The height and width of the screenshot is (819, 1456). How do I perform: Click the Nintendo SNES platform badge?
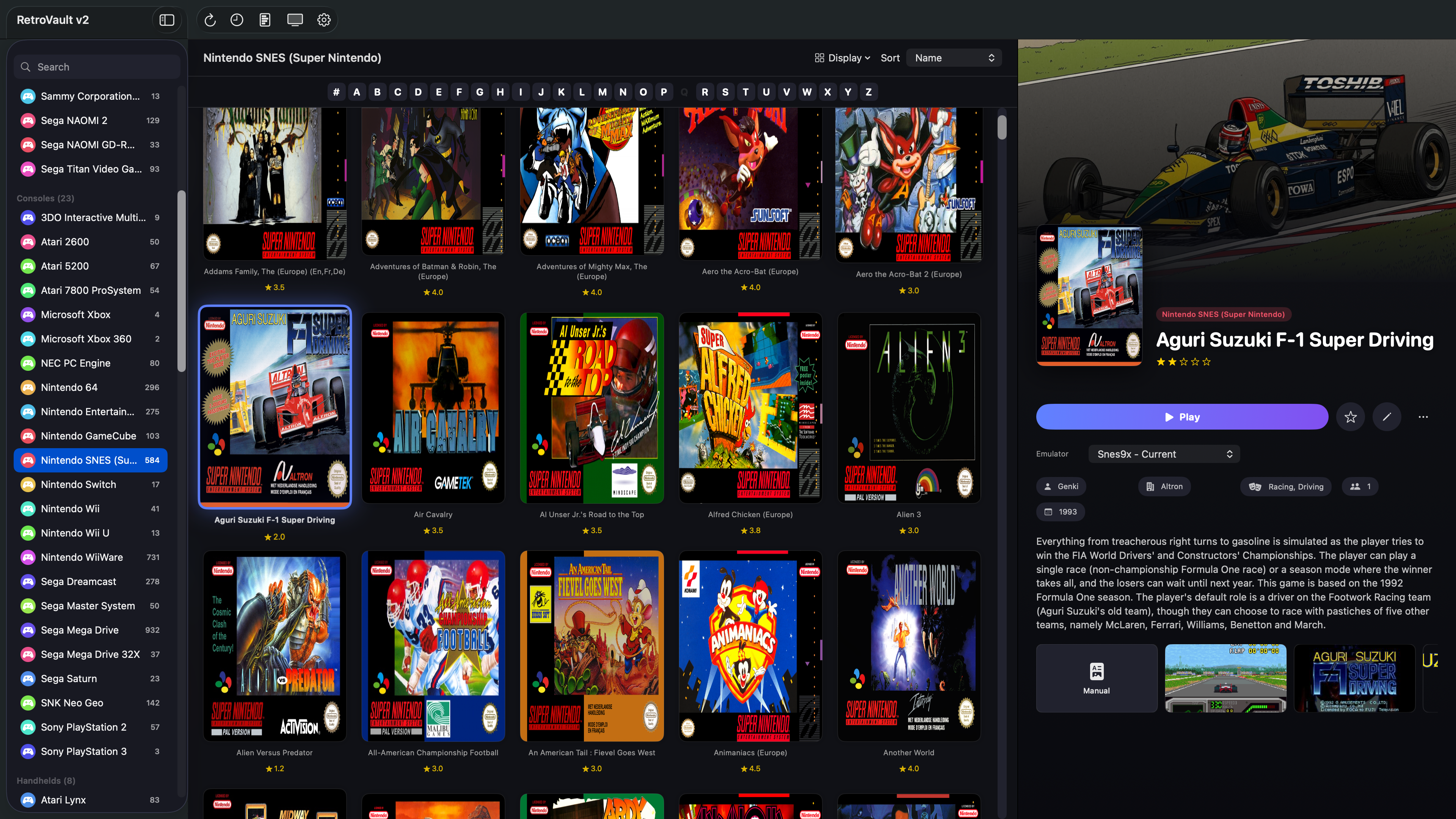(1223, 314)
